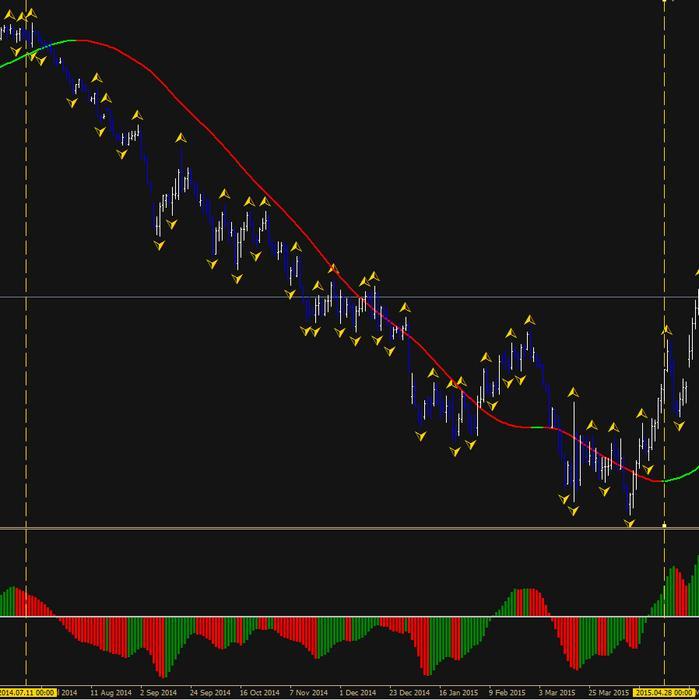This screenshot has height=700, width=699.
Task: Click the 2 Sep 2014 axis label
Action: (x=158, y=693)
